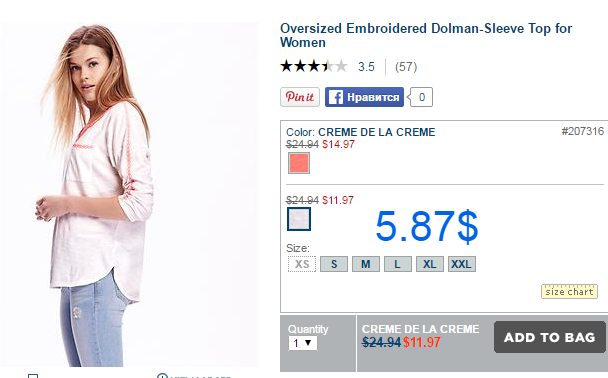608x378 pixels.
Task: Select the cream color swatch
Action: (x=299, y=219)
